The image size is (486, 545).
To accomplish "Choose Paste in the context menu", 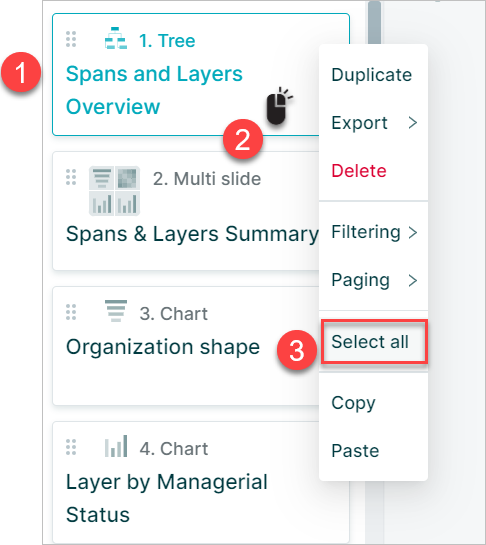I will click(x=355, y=451).
